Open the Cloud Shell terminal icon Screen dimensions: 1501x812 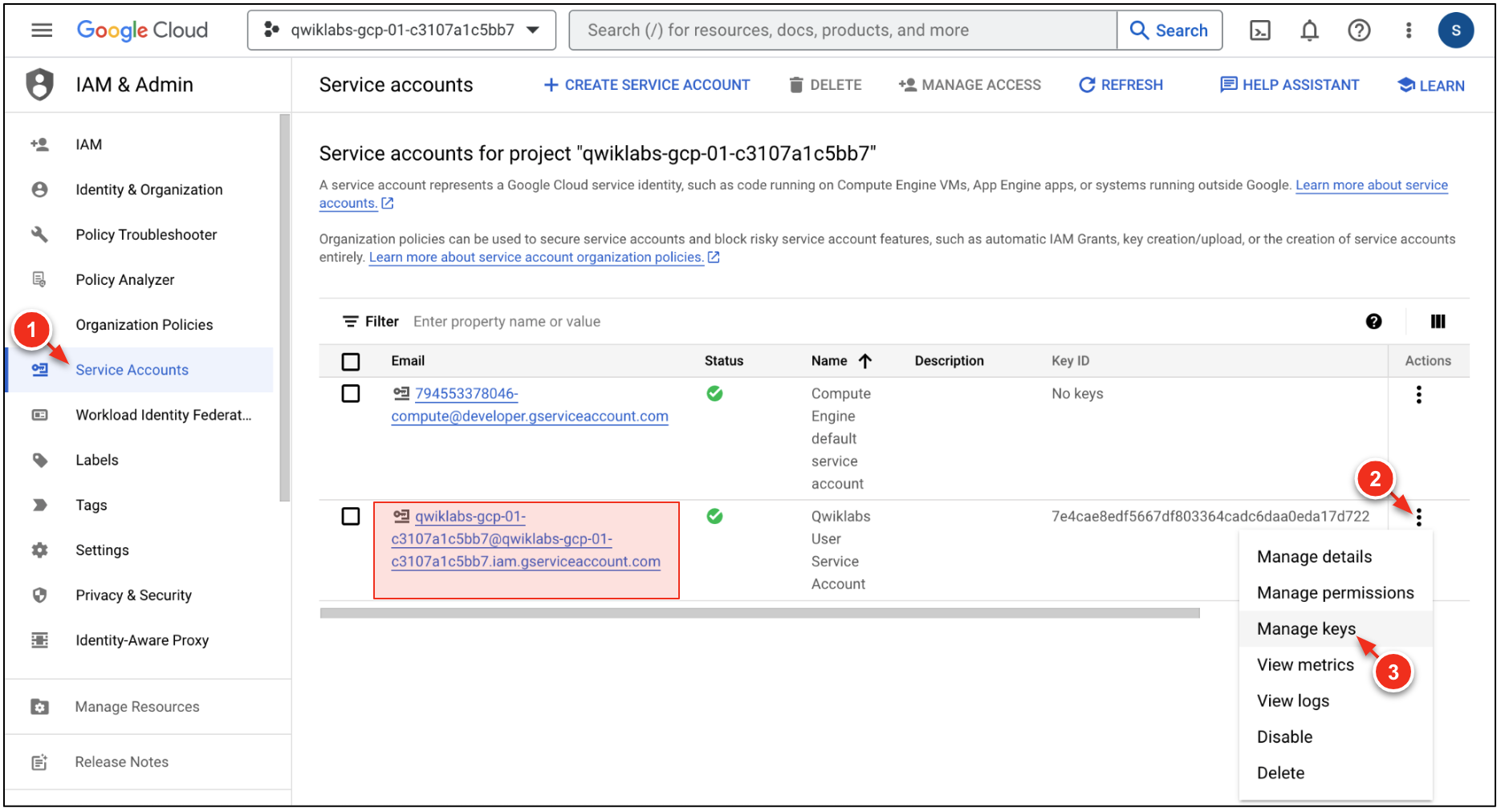click(x=1261, y=30)
